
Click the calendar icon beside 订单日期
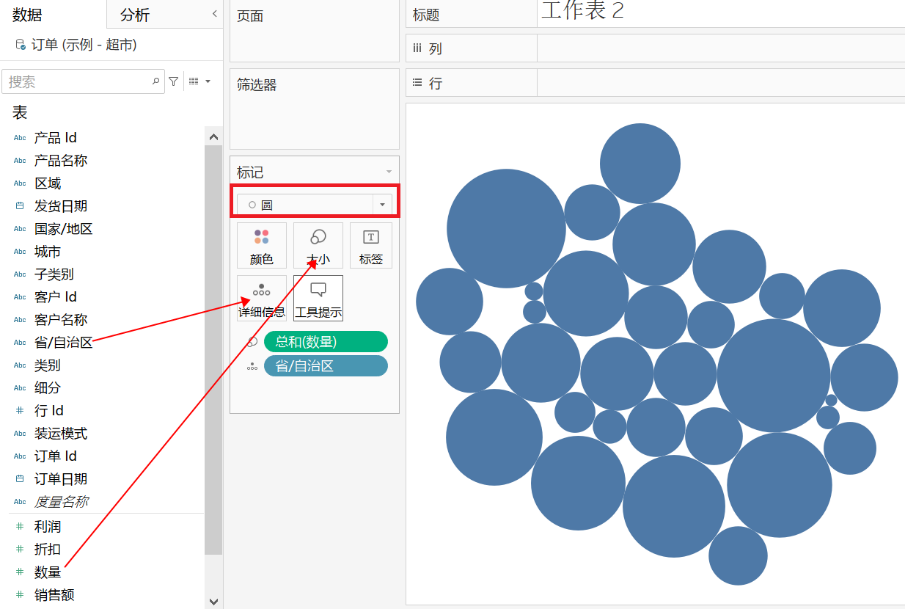point(20,479)
